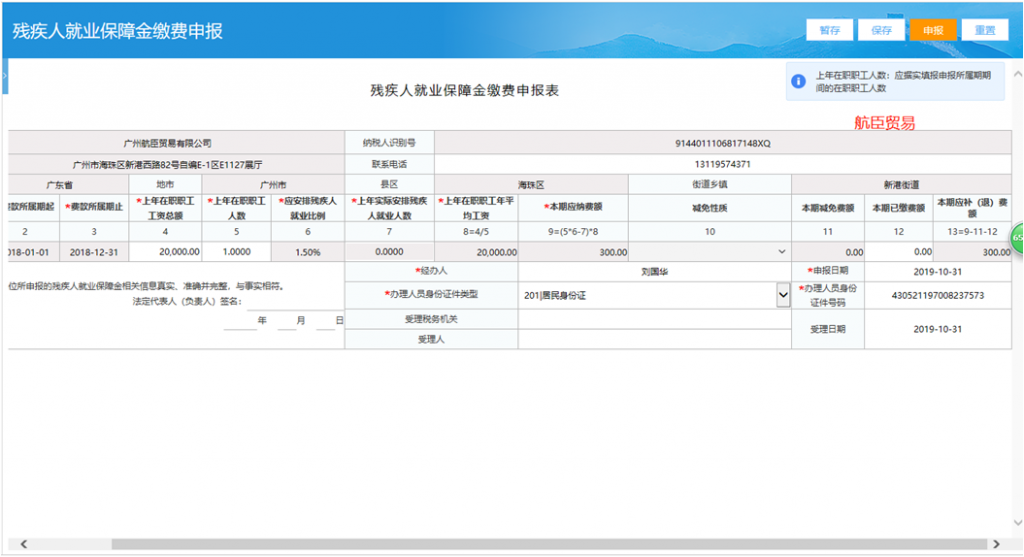This screenshot has height=557, width=1024.
Task: Expand the left side panel arrow
Action: tap(4, 75)
